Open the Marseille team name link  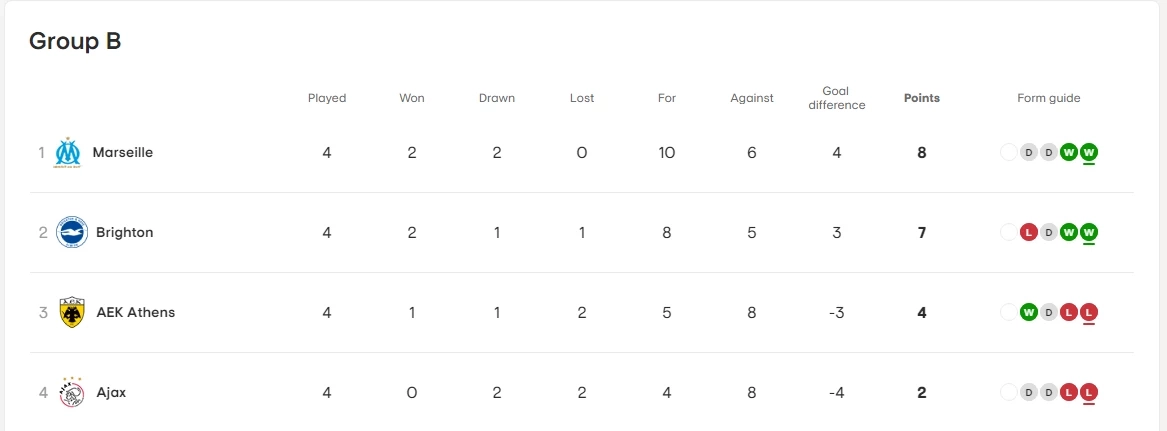coord(122,153)
